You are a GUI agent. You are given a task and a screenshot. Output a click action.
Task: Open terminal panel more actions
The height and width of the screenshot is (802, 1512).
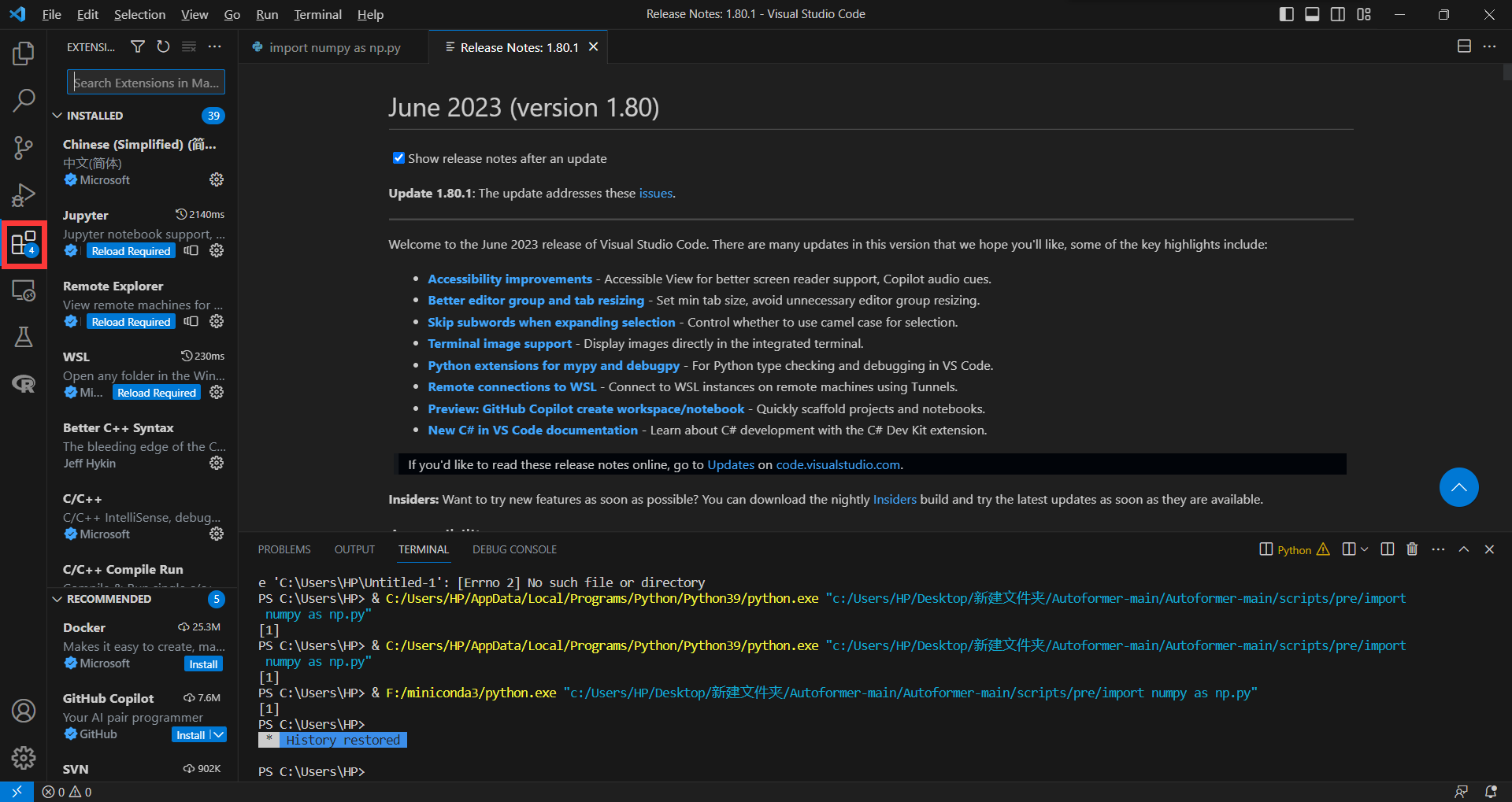pos(1438,549)
